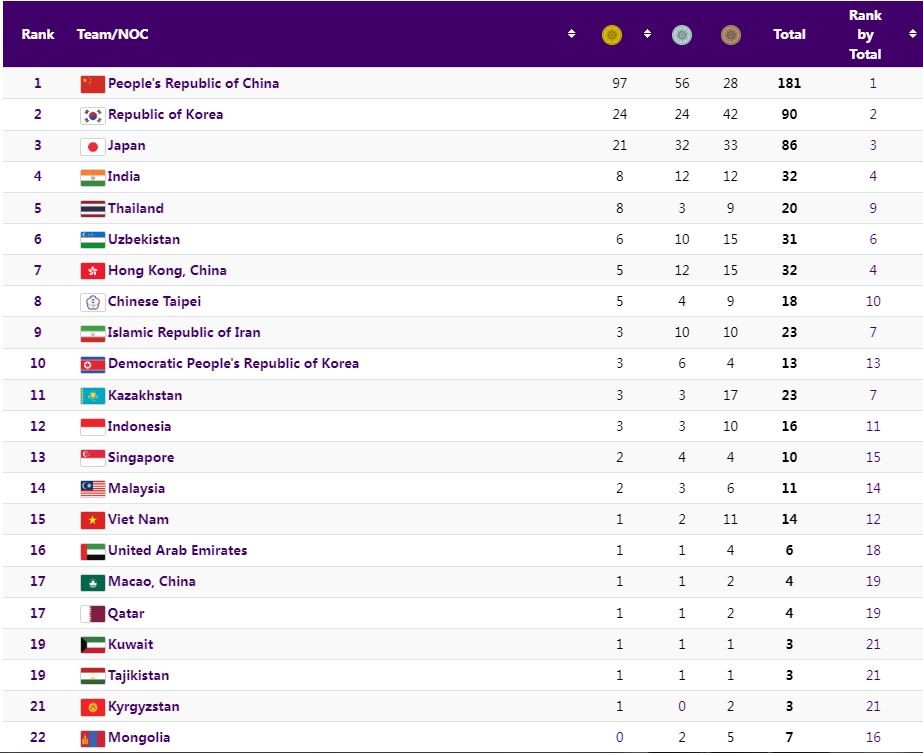Open the Uzbekistan team link
The height and width of the screenshot is (753, 923).
(x=144, y=239)
